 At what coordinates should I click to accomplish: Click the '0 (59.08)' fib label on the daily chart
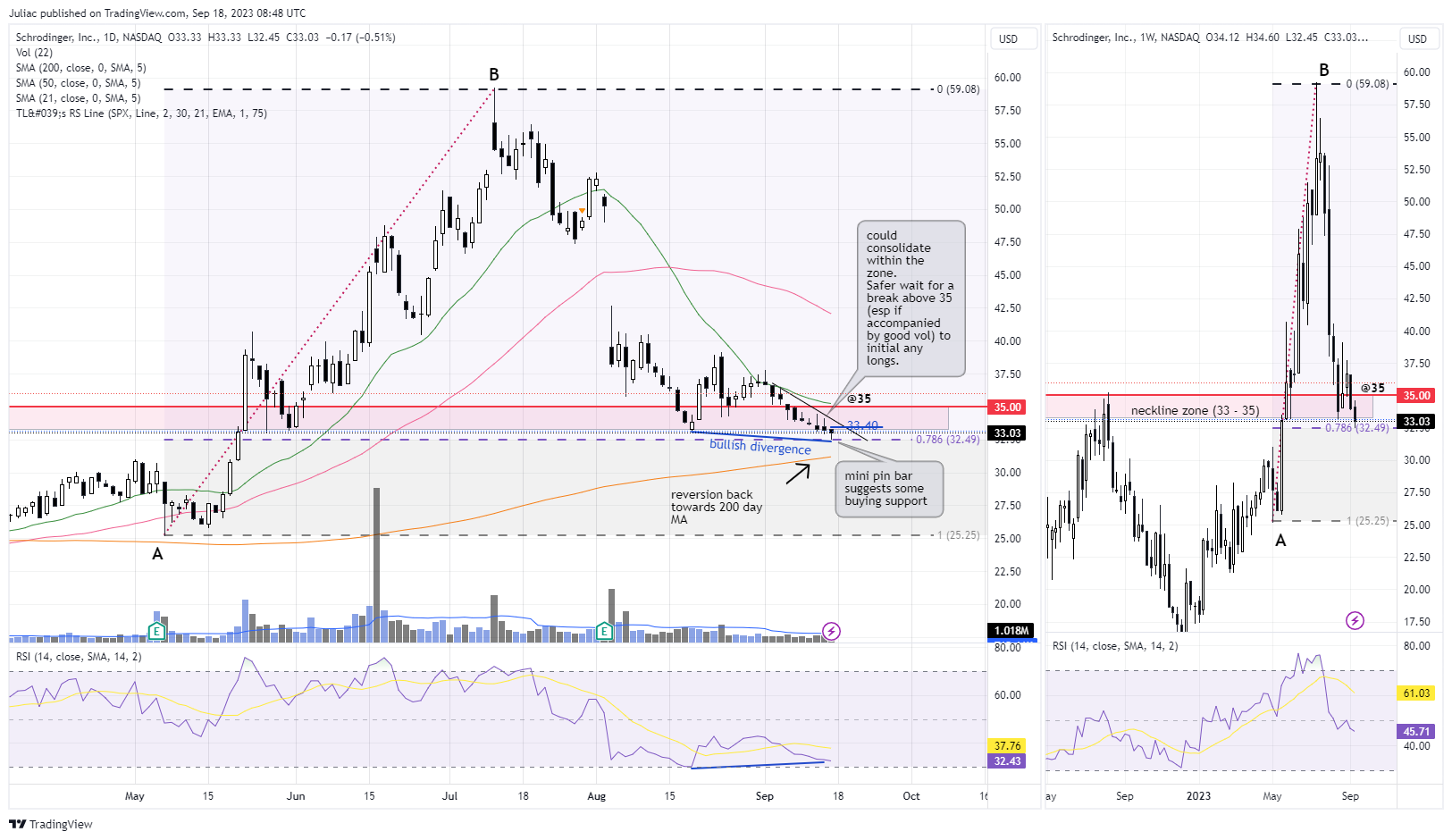tap(958, 89)
